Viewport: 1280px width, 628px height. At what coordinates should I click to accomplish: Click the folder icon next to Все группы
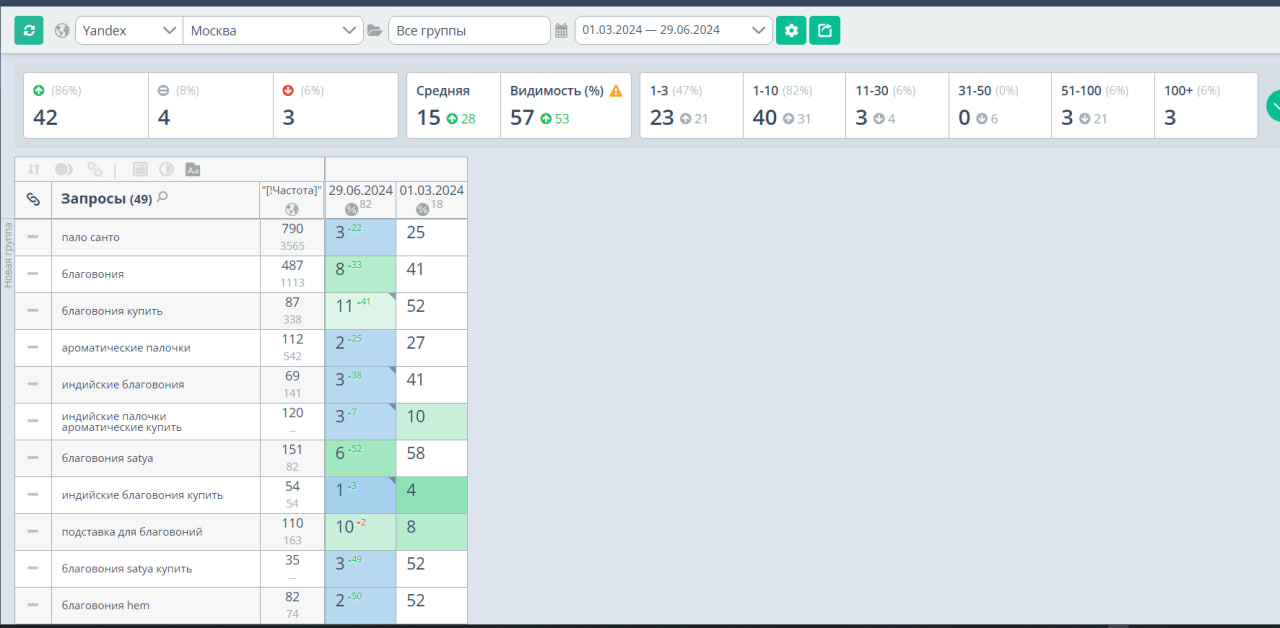pos(375,30)
